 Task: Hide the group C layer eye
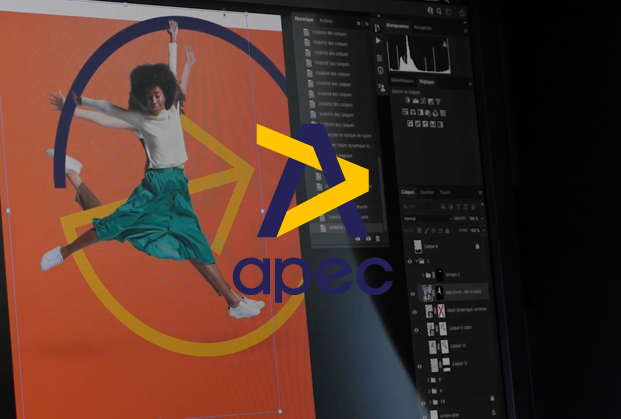coord(410,261)
